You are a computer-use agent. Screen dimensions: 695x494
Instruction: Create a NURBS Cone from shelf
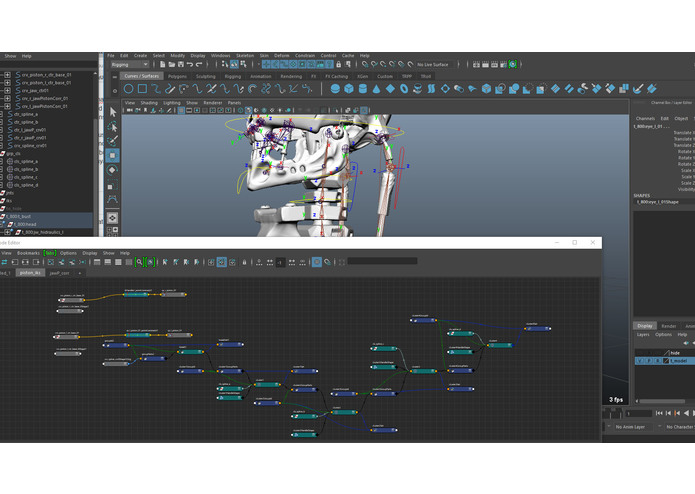[376, 89]
